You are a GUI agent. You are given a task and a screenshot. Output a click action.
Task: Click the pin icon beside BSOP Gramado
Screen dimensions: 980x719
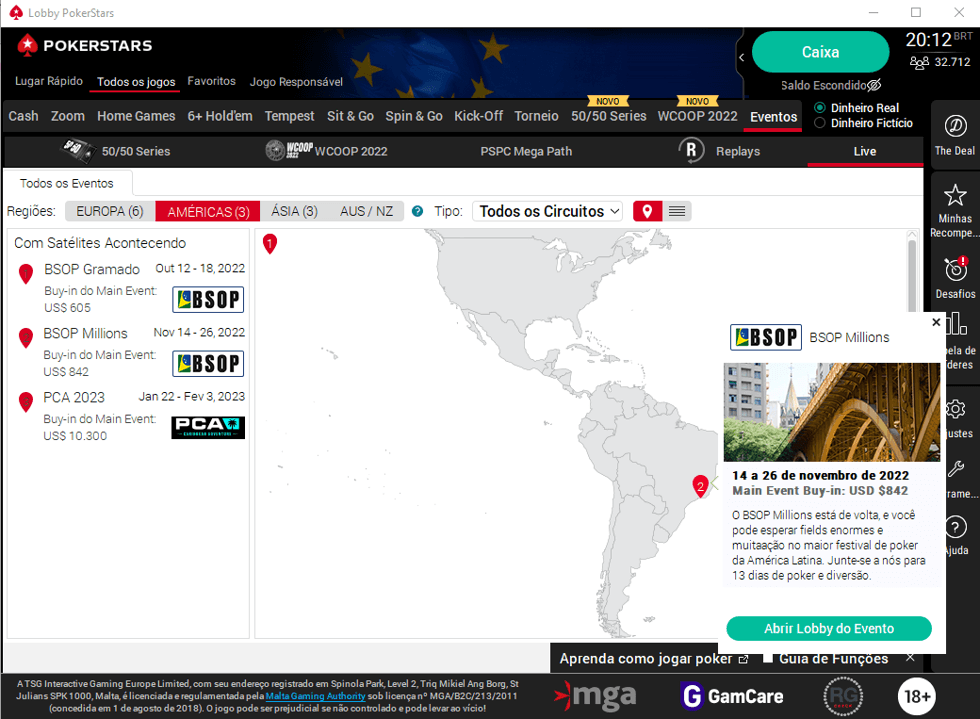pos(26,273)
